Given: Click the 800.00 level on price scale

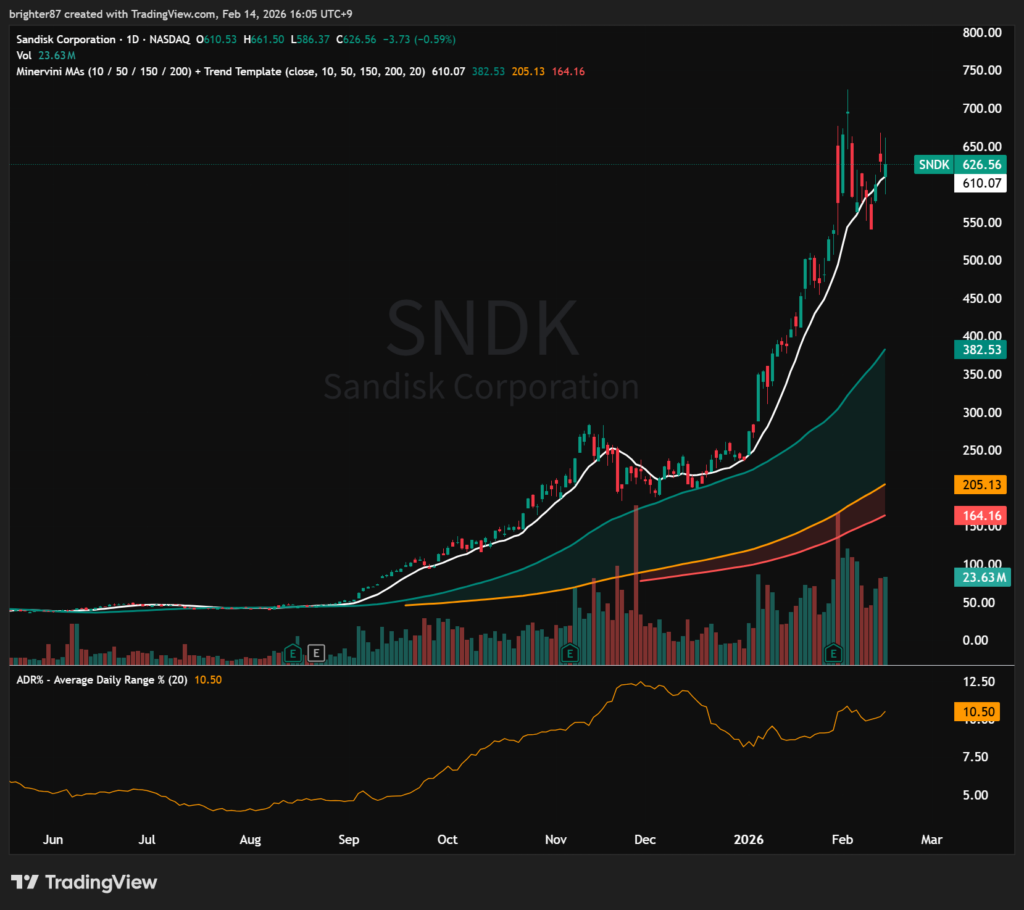Looking at the screenshot, I should [981, 32].
